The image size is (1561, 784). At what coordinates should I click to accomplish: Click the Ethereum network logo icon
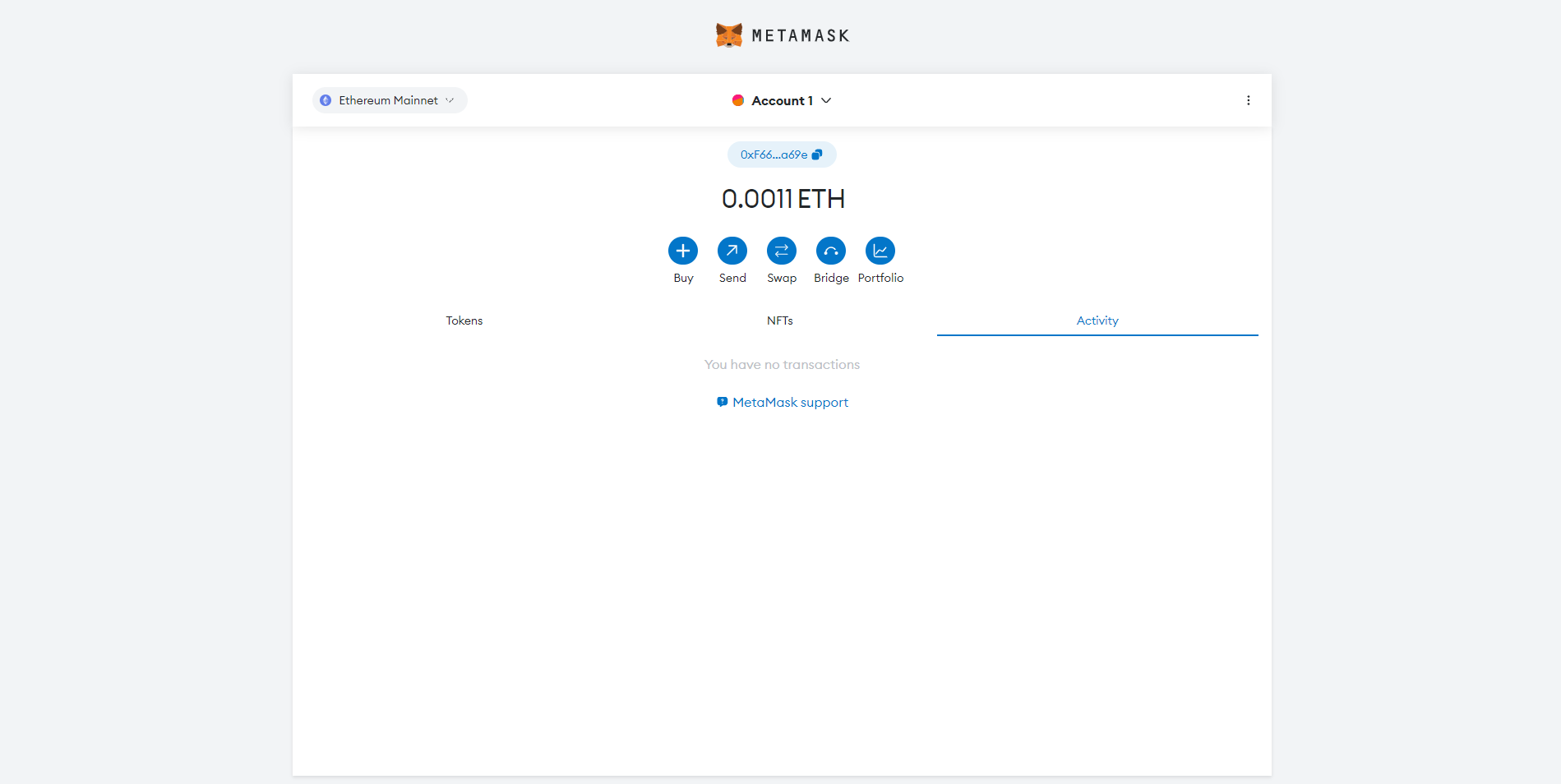[326, 100]
